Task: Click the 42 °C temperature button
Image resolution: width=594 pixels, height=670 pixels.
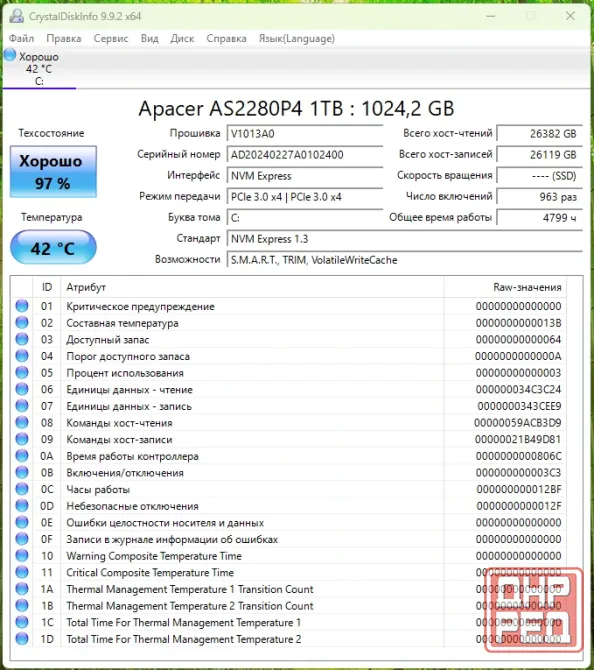Action: (53, 247)
